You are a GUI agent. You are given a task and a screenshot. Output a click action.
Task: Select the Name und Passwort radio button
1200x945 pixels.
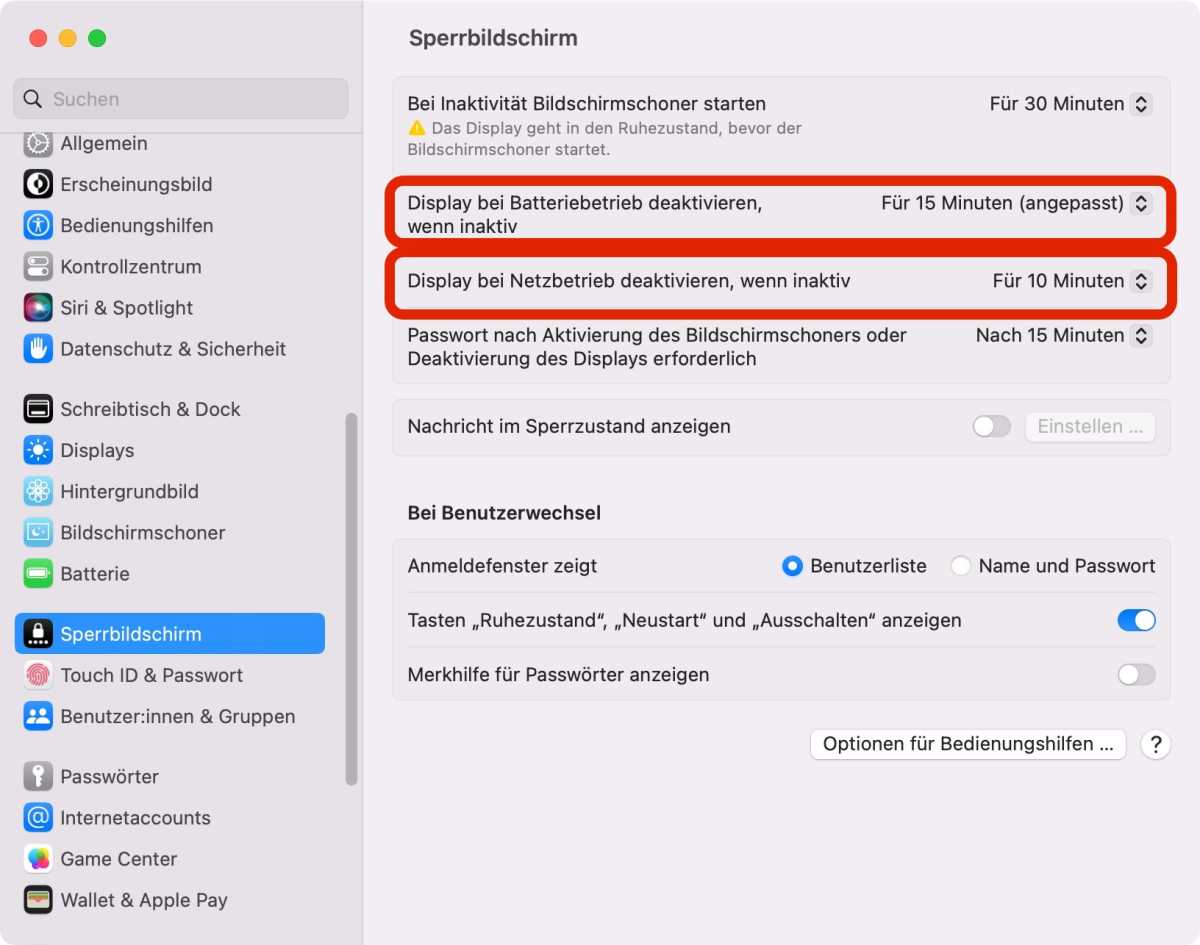[961, 565]
